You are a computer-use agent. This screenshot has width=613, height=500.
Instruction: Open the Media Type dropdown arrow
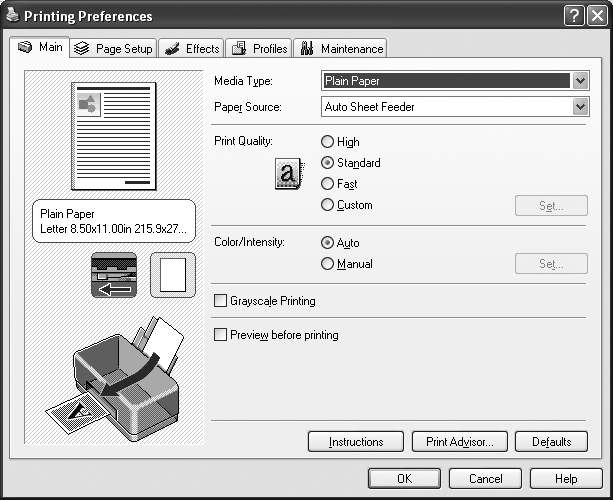coord(581,81)
